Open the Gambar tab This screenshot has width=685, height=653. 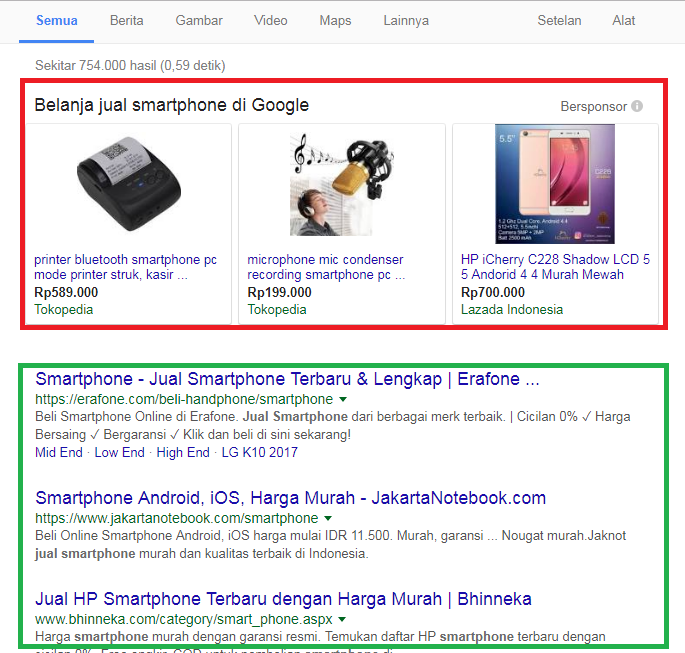pos(199,21)
